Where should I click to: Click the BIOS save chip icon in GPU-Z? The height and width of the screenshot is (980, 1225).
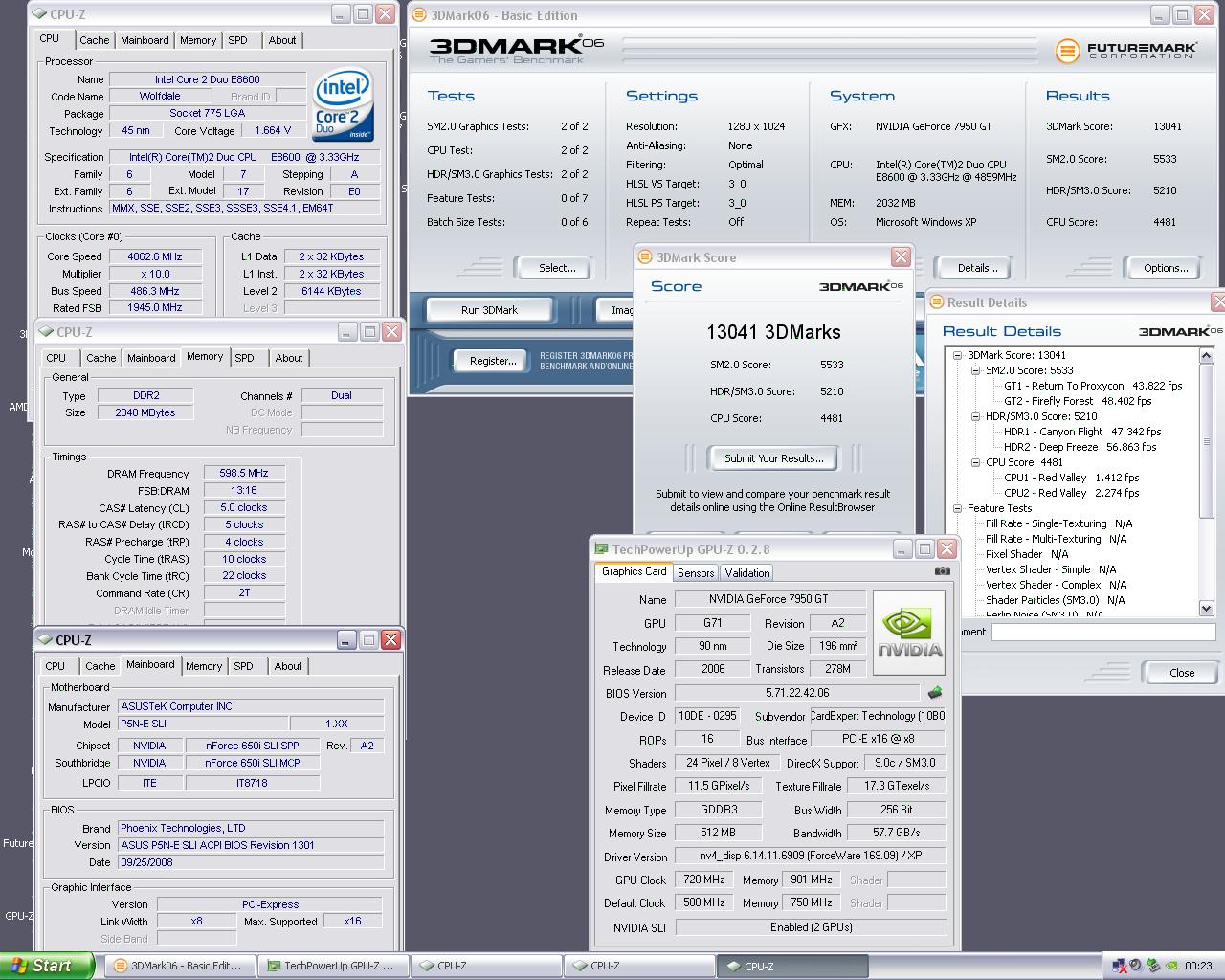[935, 692]
